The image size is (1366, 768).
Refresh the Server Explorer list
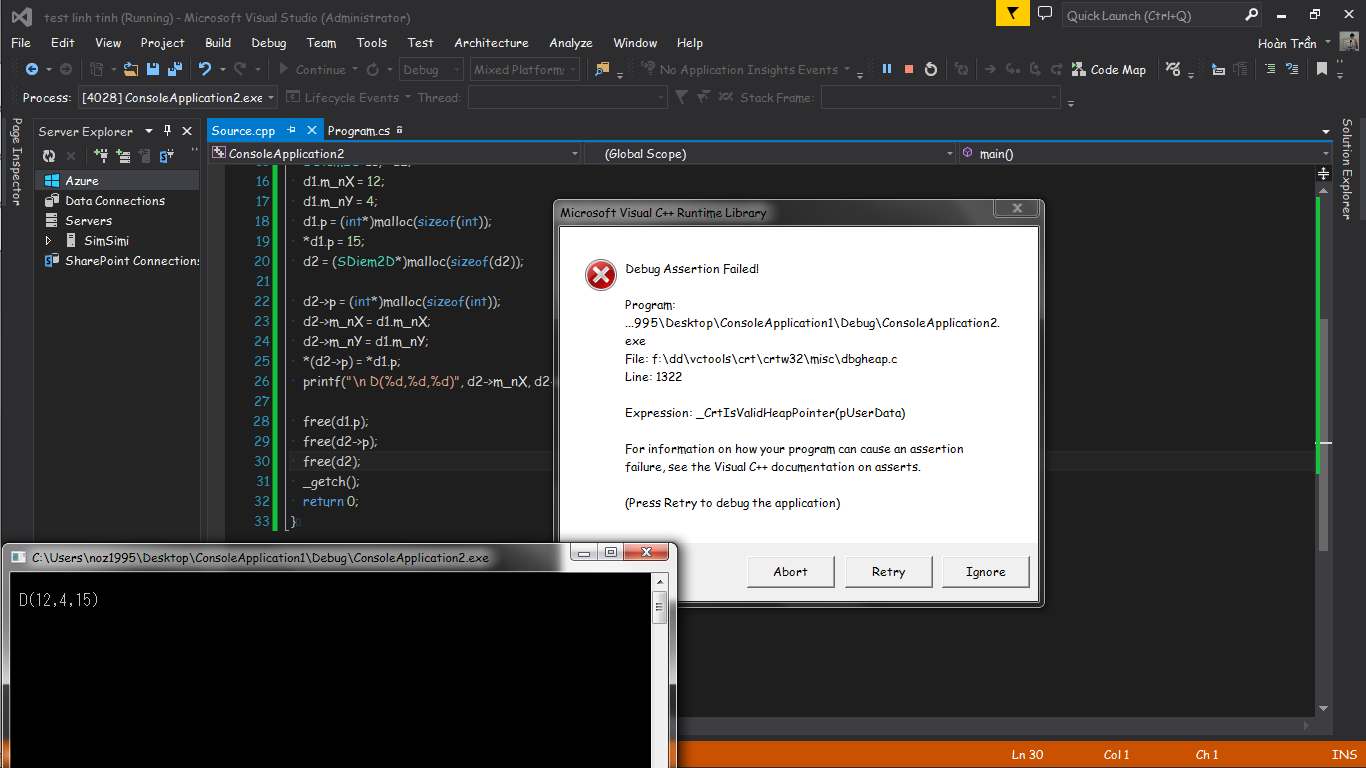coord(49,156)
